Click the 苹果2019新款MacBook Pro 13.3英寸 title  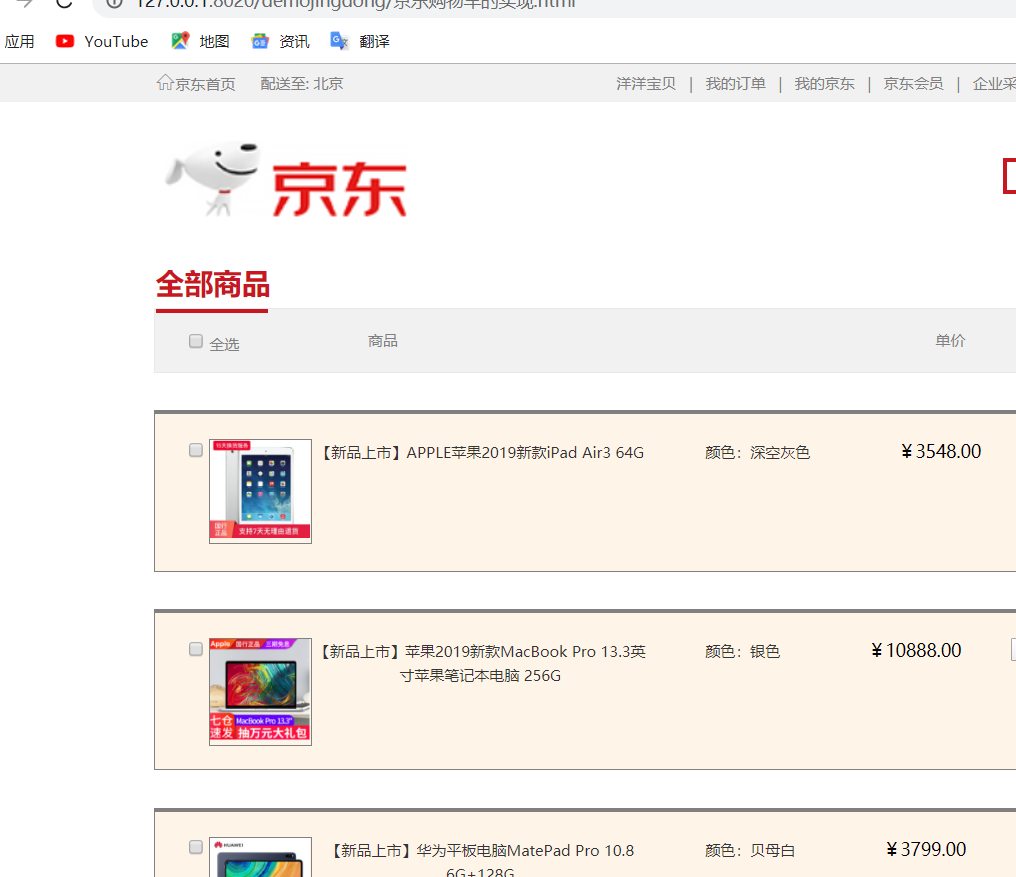(x=483, y=663)
